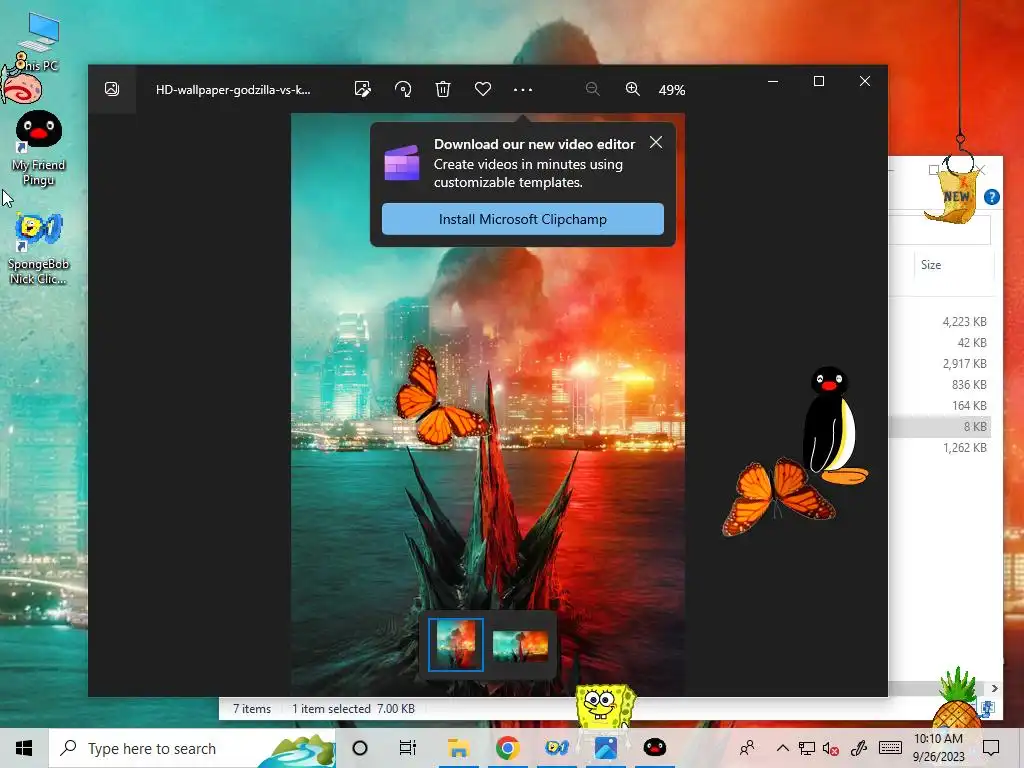Open This PC desktop icon
1024x768 pixels.
[x=42, y=42]
